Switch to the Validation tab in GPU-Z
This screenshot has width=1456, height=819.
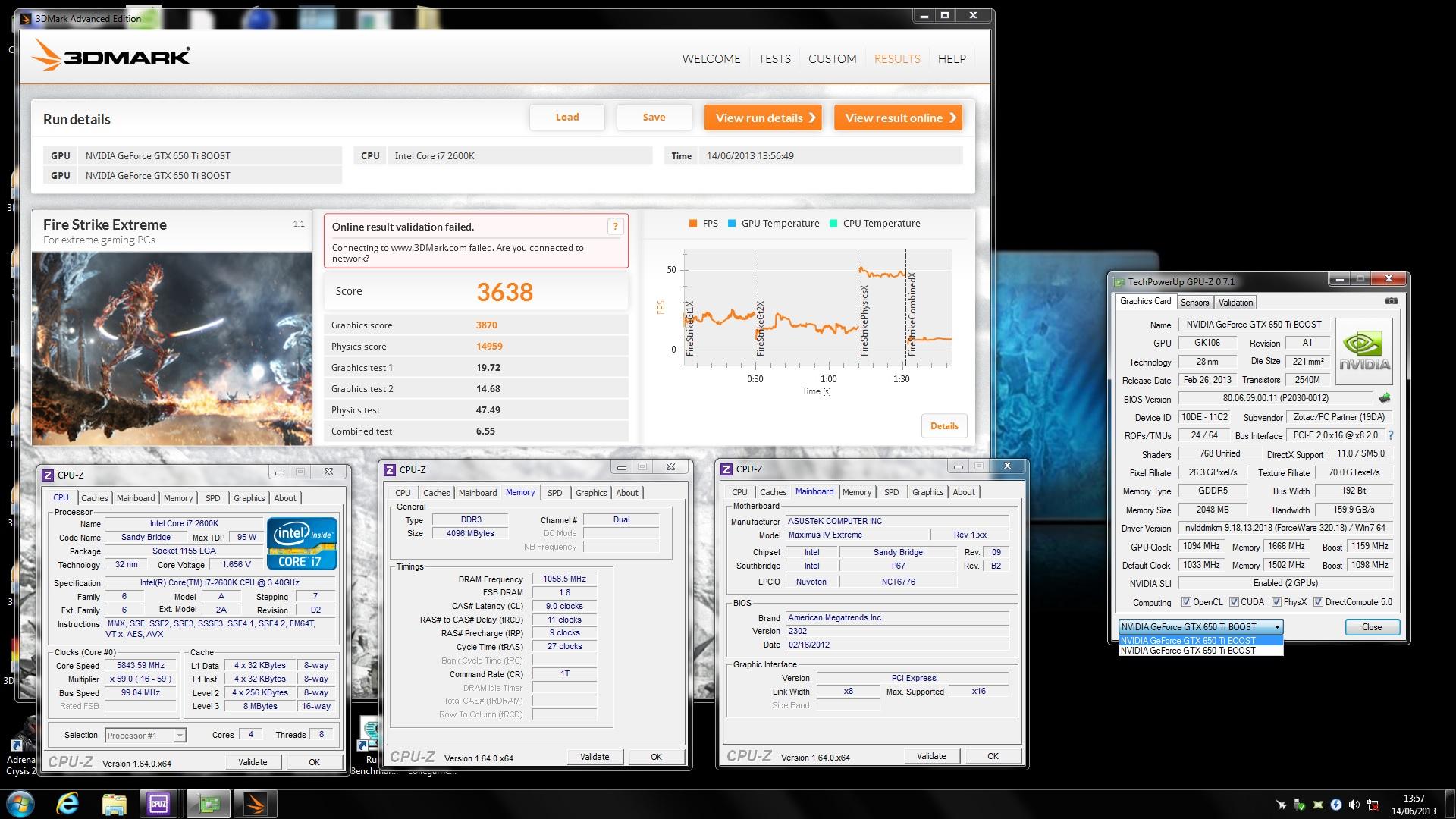tap(1235, 303)
